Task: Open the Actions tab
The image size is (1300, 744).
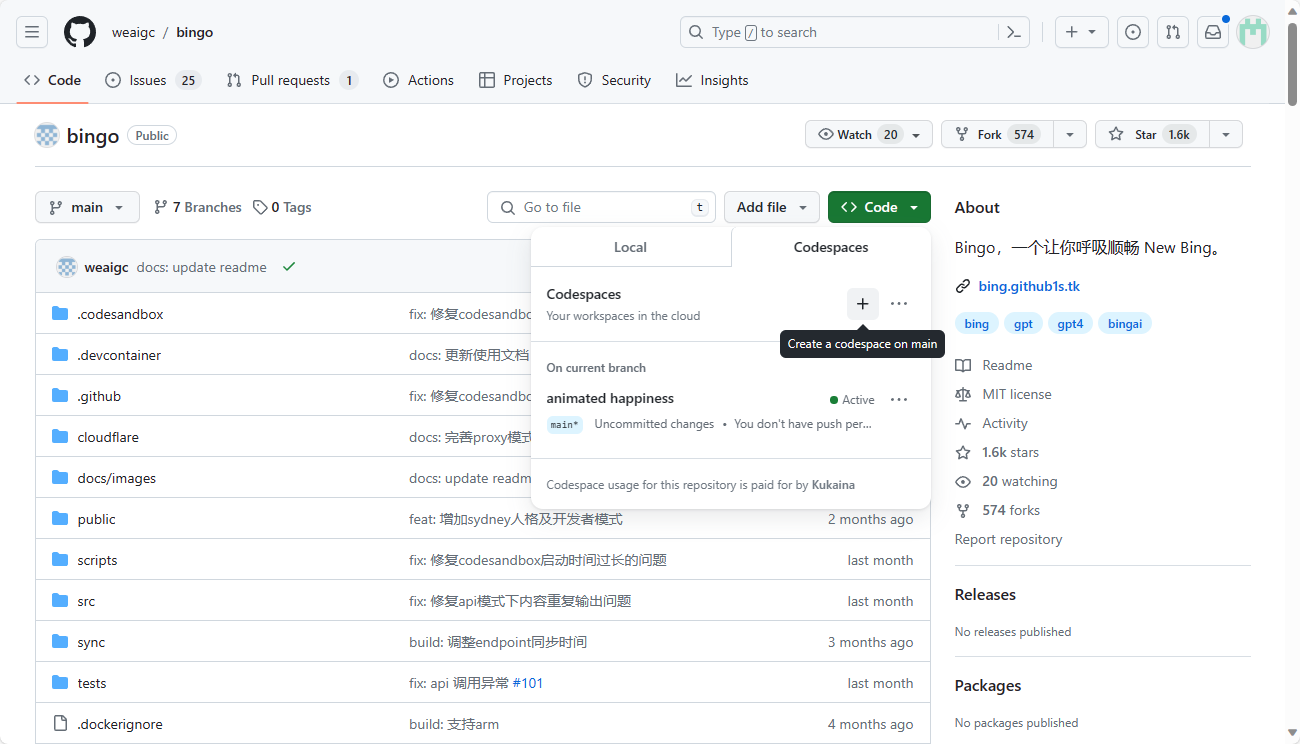Action: pos(418,80)
